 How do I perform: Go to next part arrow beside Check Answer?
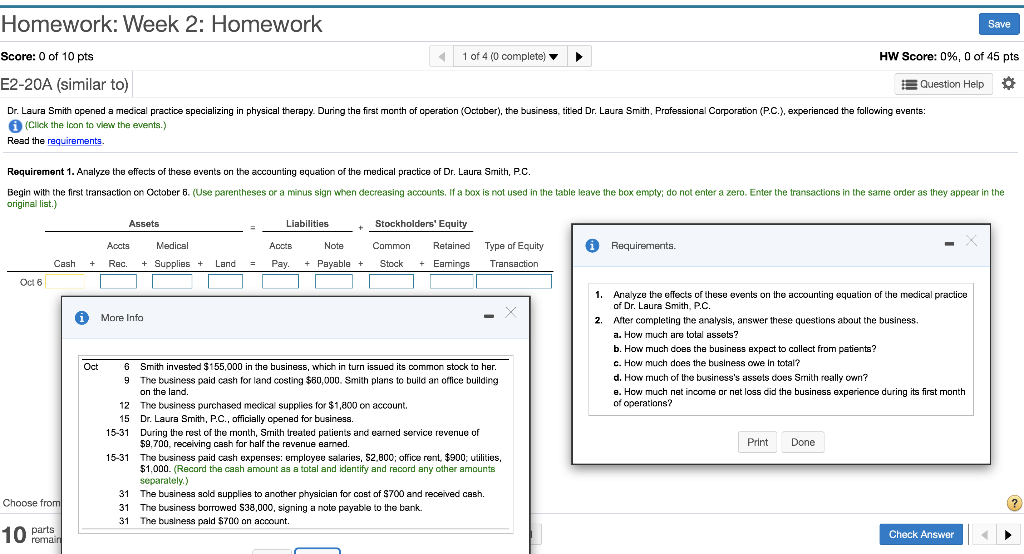[x=1008, y=534]
